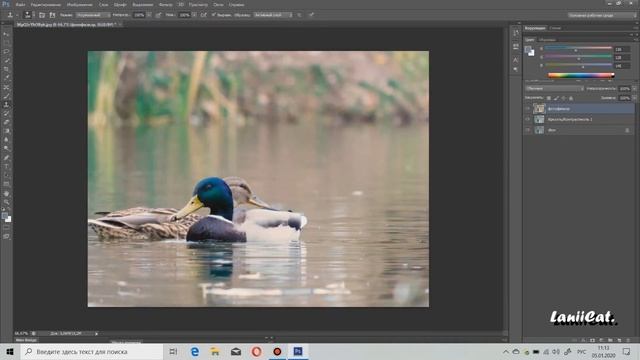640x360 pixels.
Task: Select the History Brush tool
Action: (6, 113)
